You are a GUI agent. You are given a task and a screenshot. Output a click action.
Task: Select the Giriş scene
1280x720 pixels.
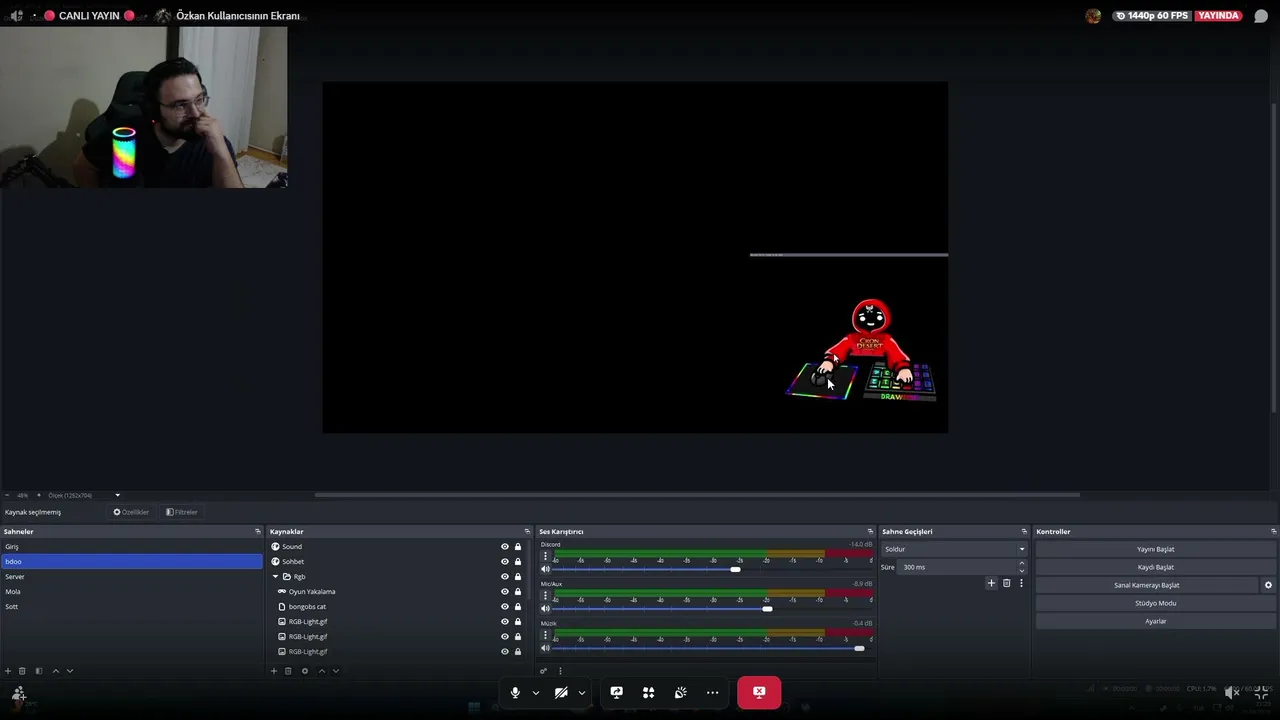pos(132,547)
